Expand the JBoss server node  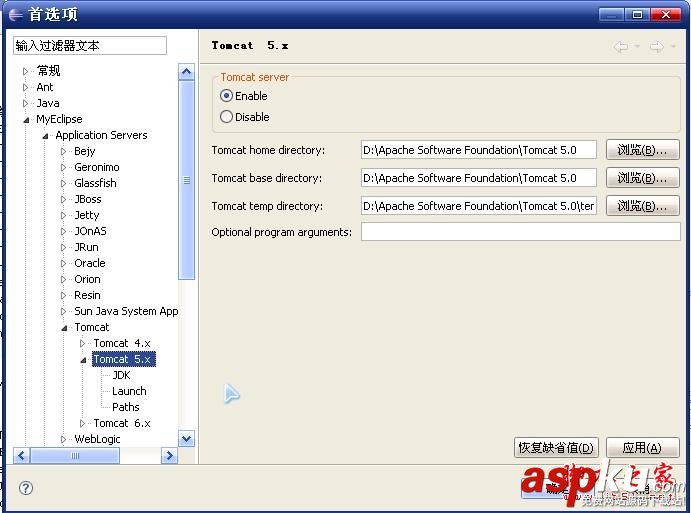63,200
